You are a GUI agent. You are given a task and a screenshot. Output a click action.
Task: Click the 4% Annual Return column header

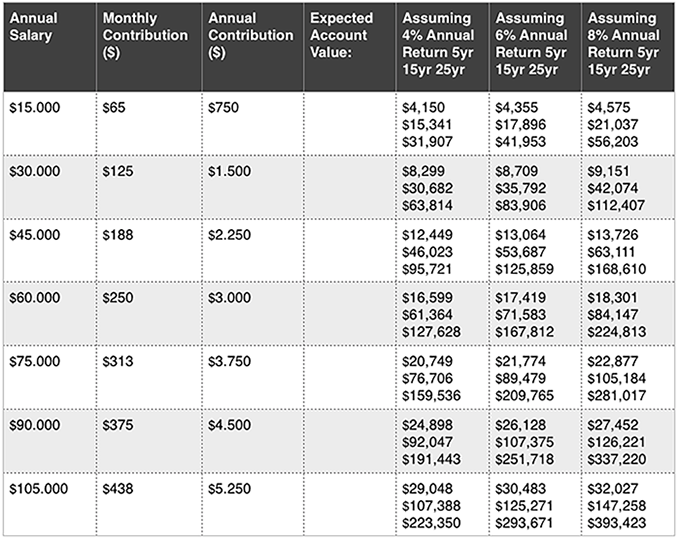pos(436,44)
